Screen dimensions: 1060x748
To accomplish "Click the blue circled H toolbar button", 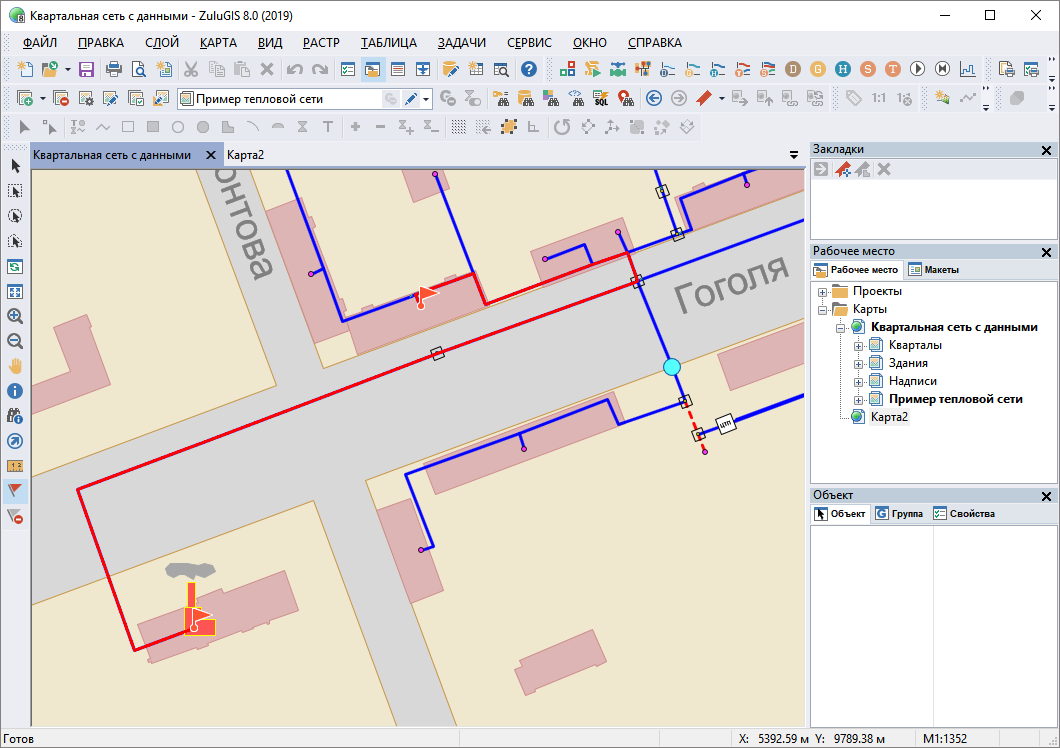I will [x=843, y=69].
